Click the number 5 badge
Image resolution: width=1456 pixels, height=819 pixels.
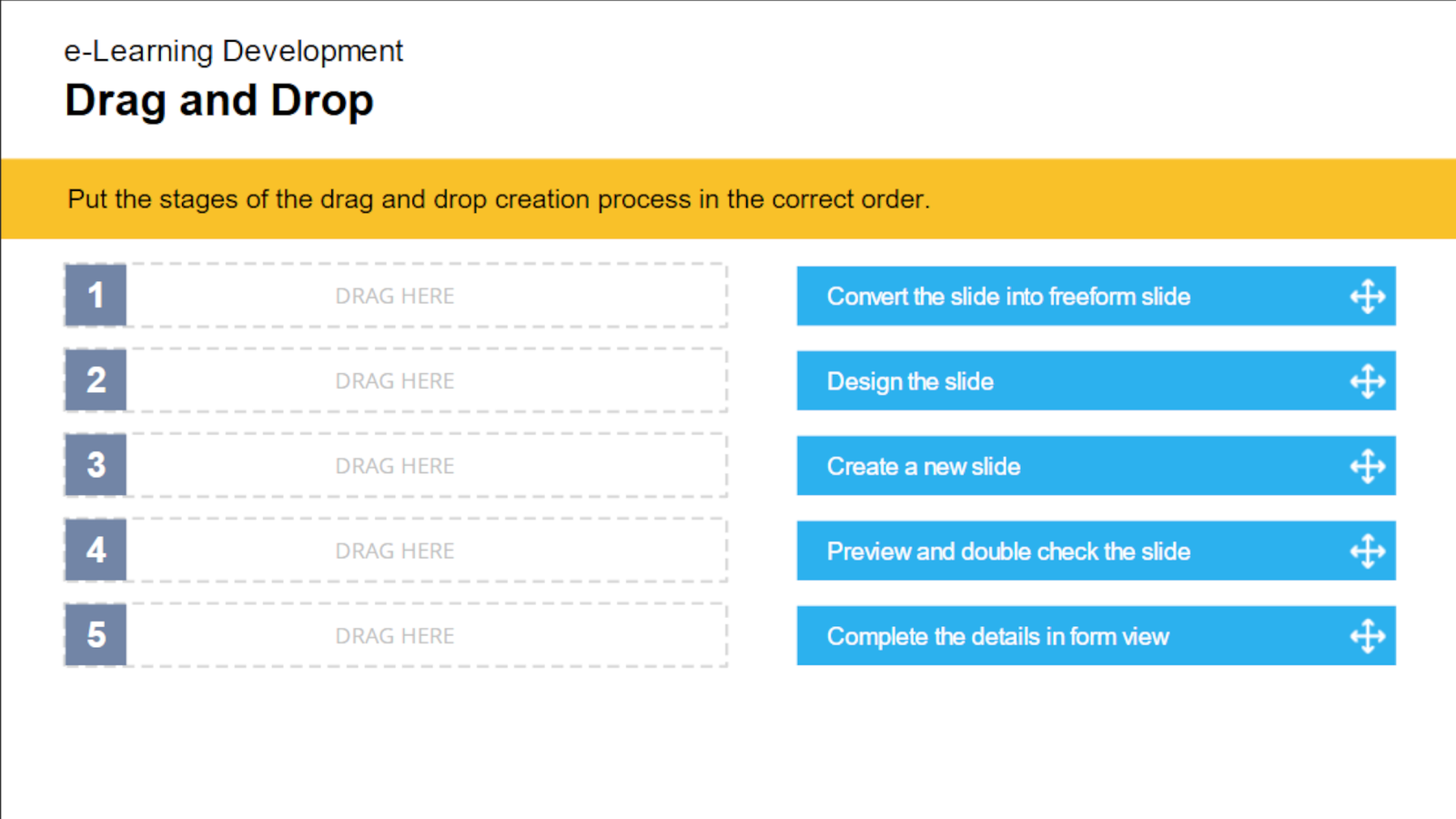point(96,635)
